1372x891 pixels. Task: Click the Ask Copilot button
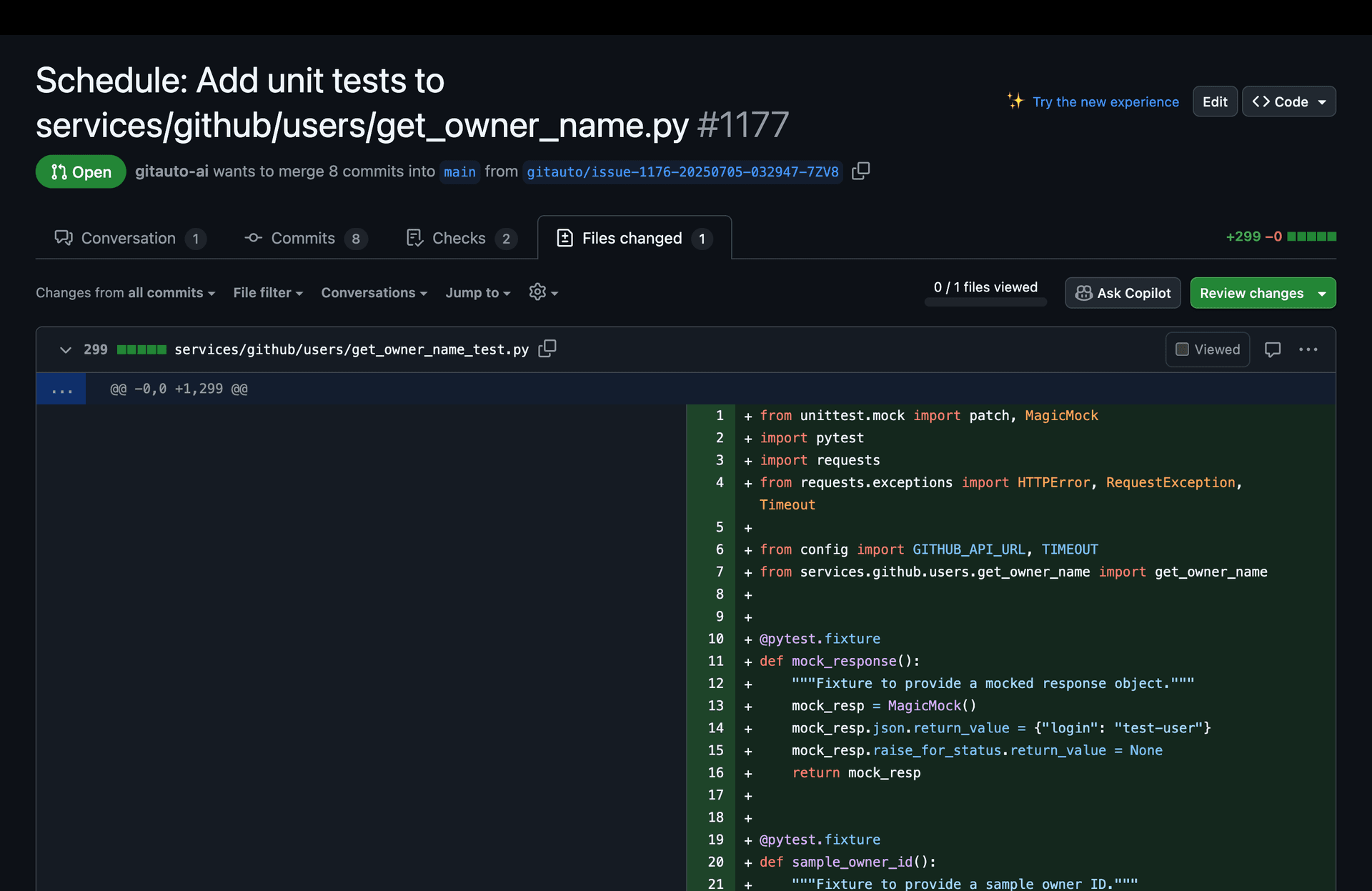1123,293
